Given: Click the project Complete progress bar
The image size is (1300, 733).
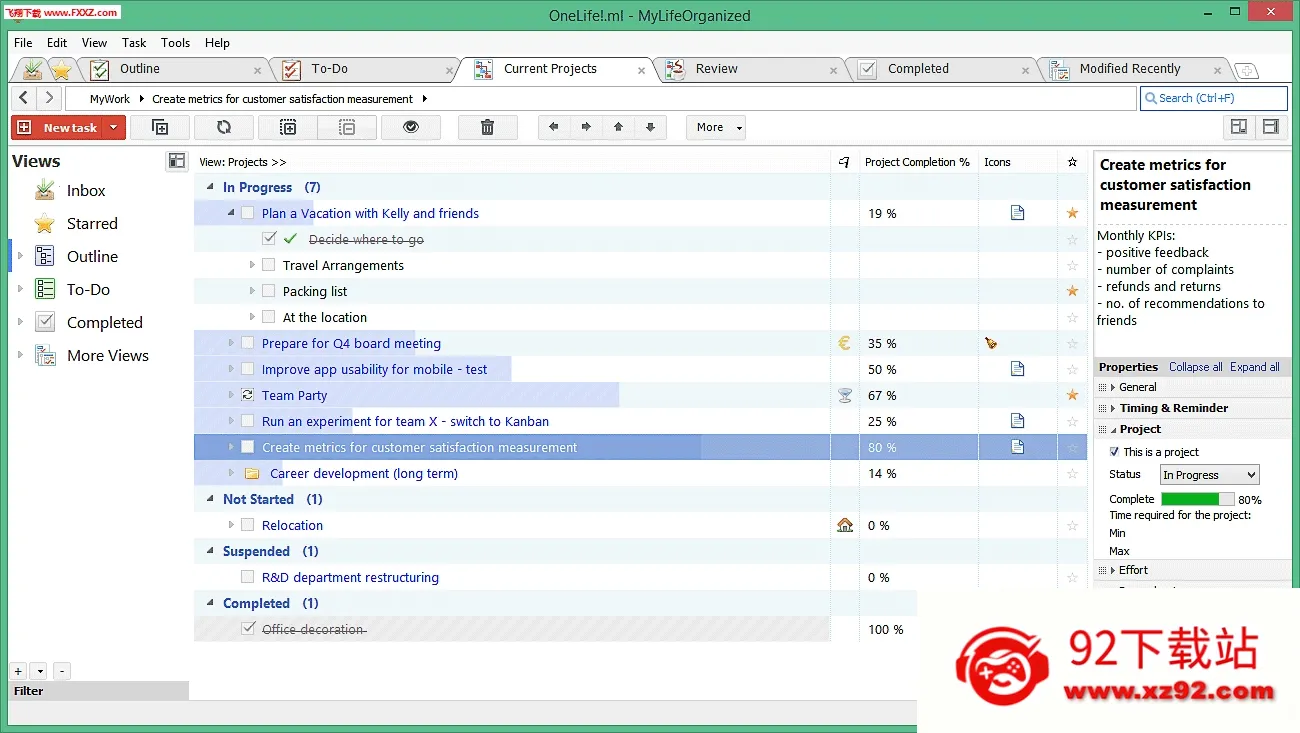Looking at the screenshot, I should (x=1197, y=499).
